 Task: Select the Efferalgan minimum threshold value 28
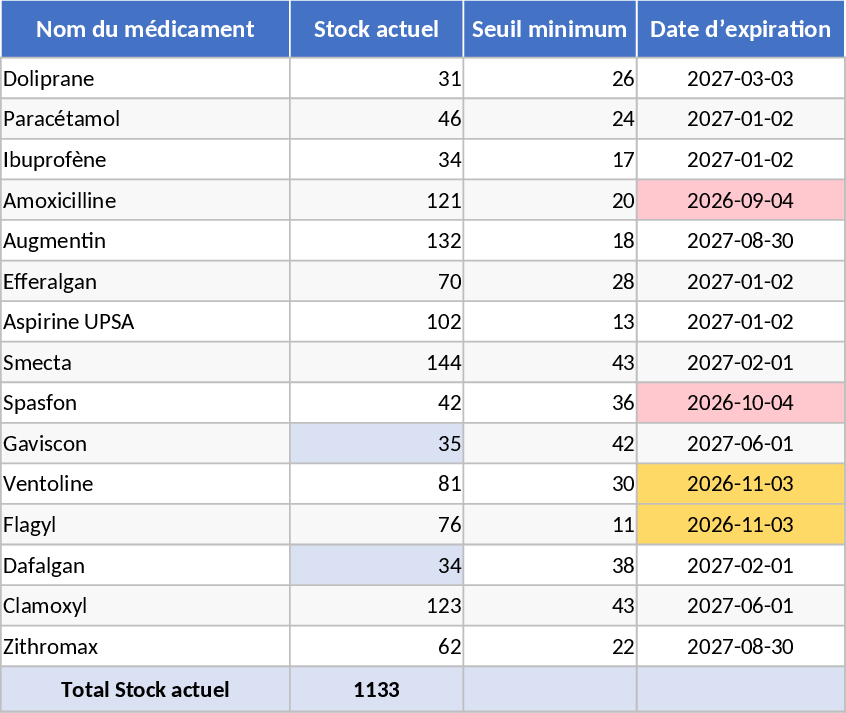click(x=549, y=281)
